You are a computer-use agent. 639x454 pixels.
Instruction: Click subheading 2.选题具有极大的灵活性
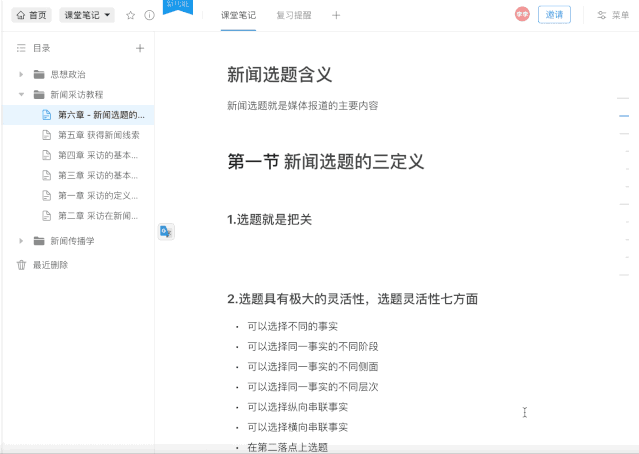[x=353, y=299]
